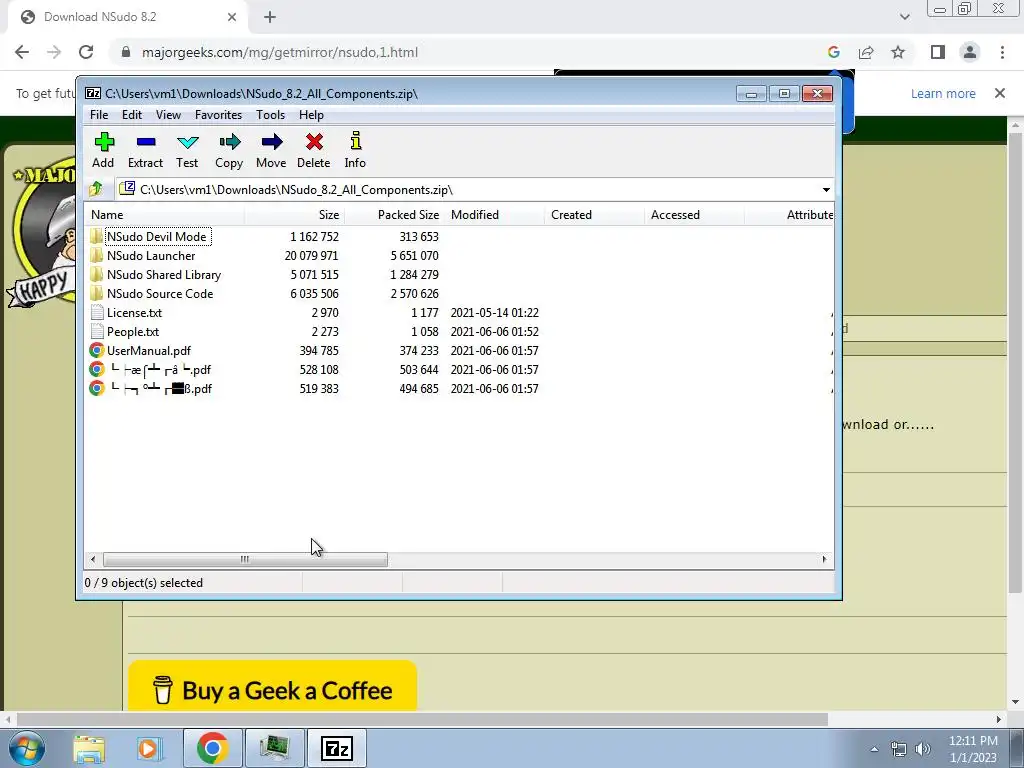
Task: Click the red Delete icon
Action: (313, 150)
